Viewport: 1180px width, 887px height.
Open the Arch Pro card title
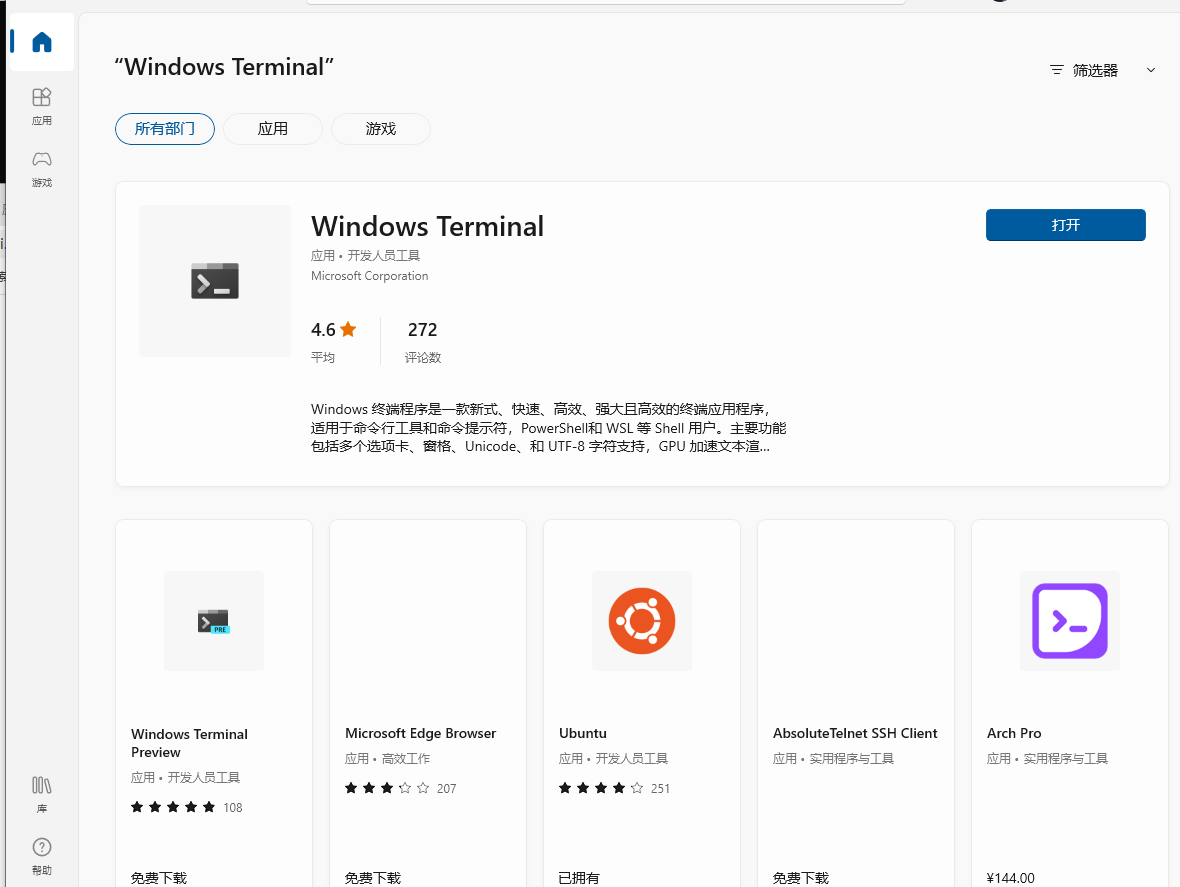click(x=1014, y=733)
